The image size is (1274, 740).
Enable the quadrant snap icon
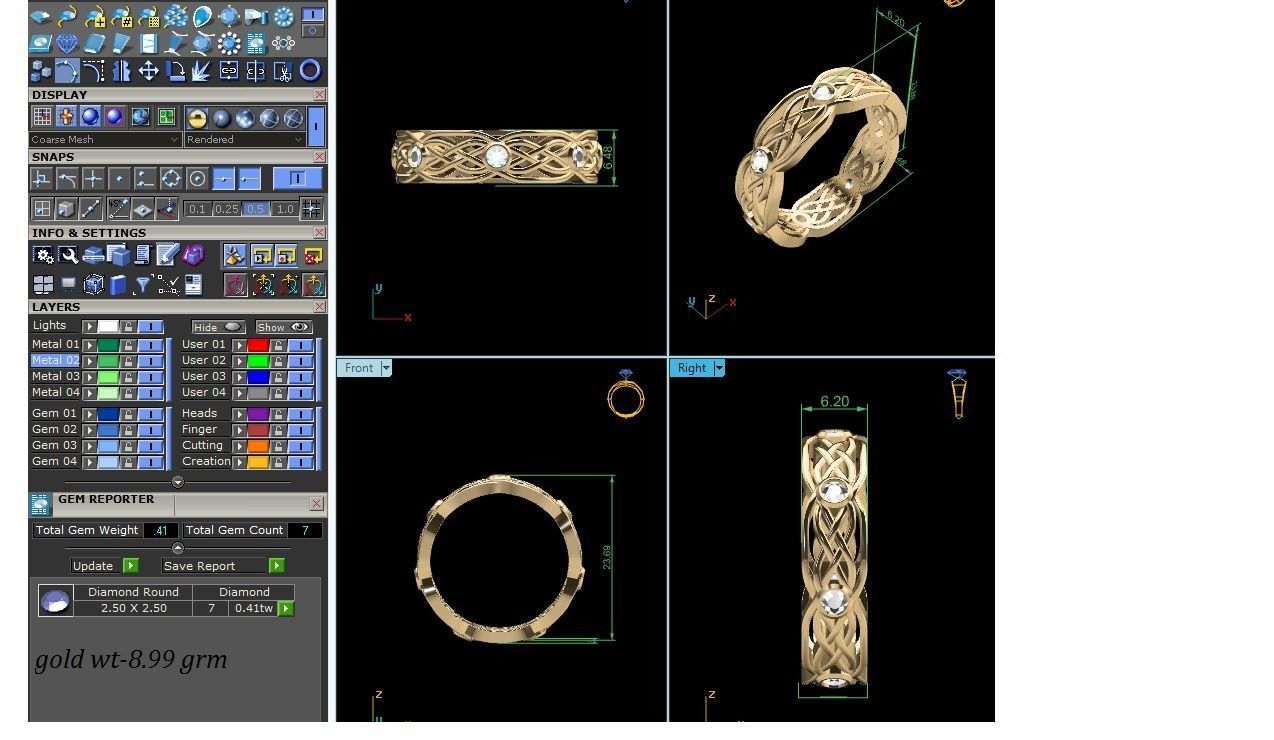pos(171,178)
